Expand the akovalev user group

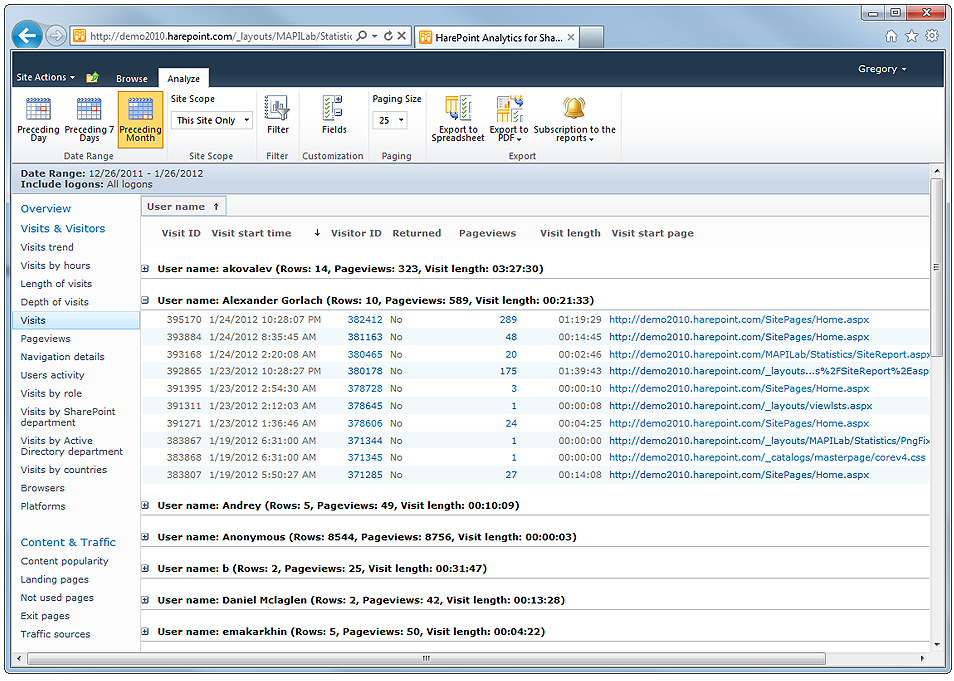pos(145,269)
